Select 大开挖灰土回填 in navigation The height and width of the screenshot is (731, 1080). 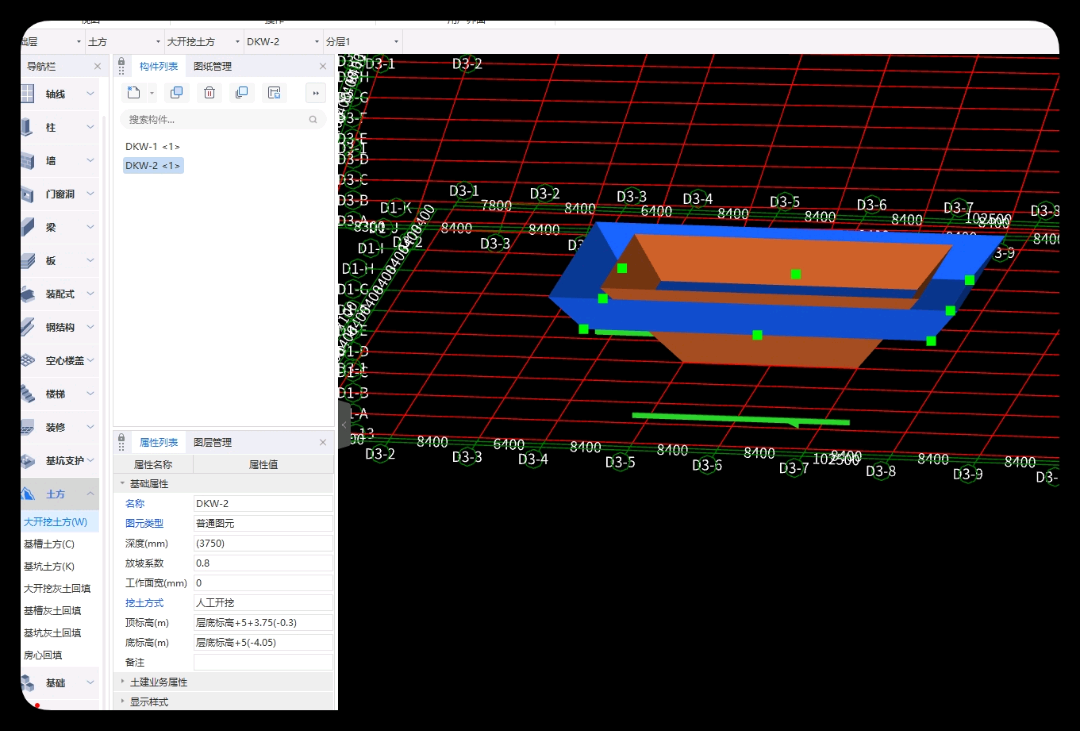[57, 588]
